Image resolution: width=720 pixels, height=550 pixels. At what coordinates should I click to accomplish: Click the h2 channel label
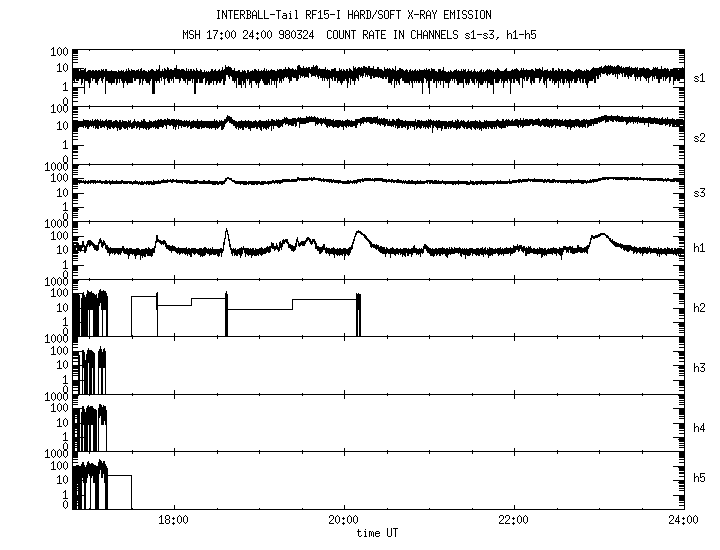click(700, 309)
